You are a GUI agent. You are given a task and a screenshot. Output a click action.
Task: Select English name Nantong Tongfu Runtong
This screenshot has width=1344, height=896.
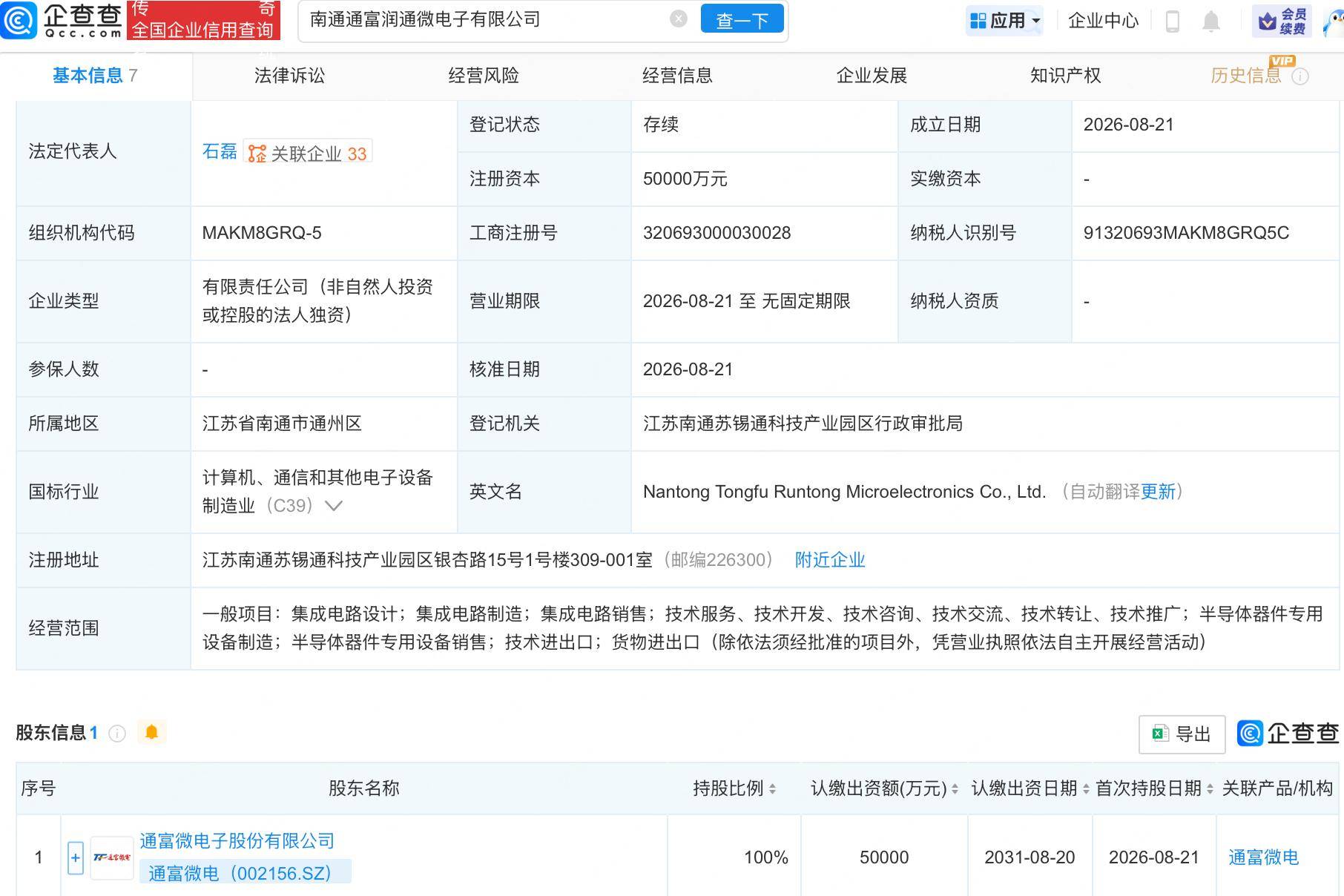[x=844, y=492]
